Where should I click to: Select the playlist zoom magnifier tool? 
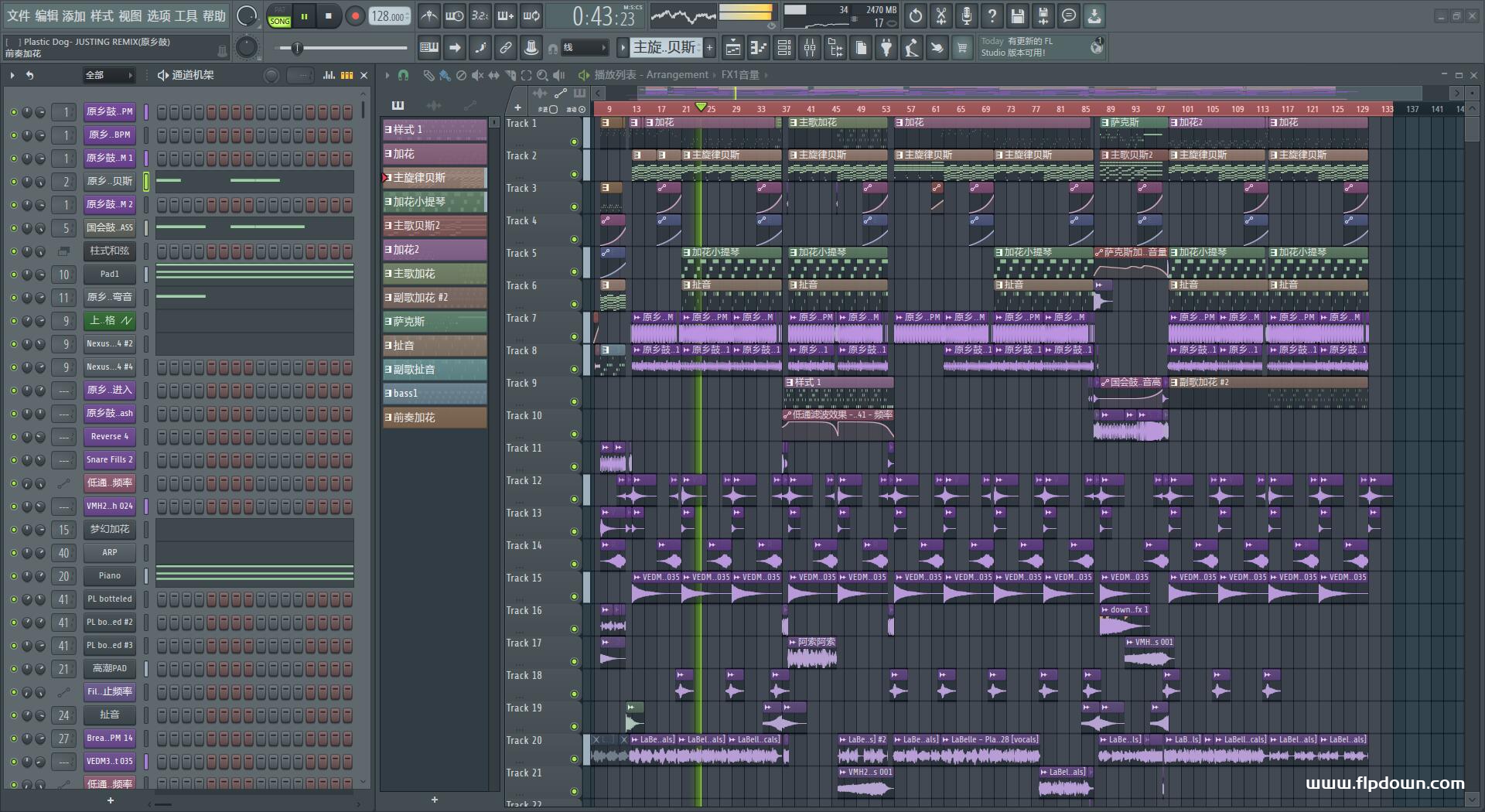pos(542,75)
